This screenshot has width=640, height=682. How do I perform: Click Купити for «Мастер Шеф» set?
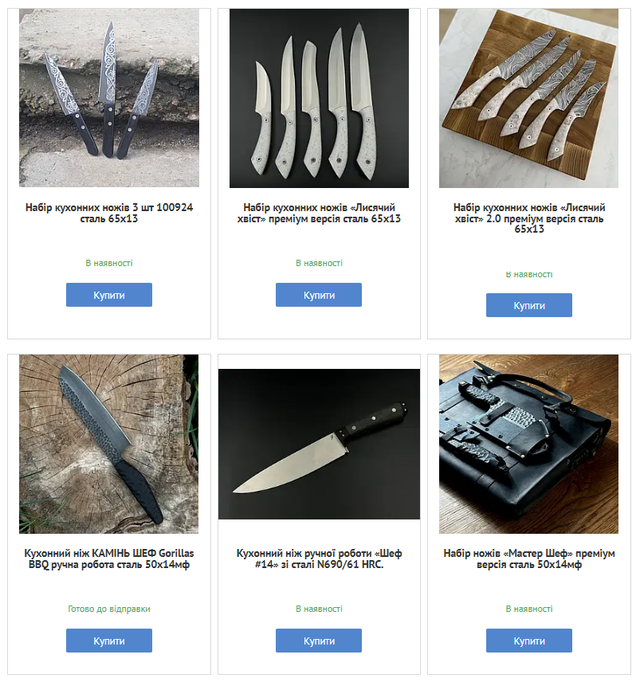(529, 640)
